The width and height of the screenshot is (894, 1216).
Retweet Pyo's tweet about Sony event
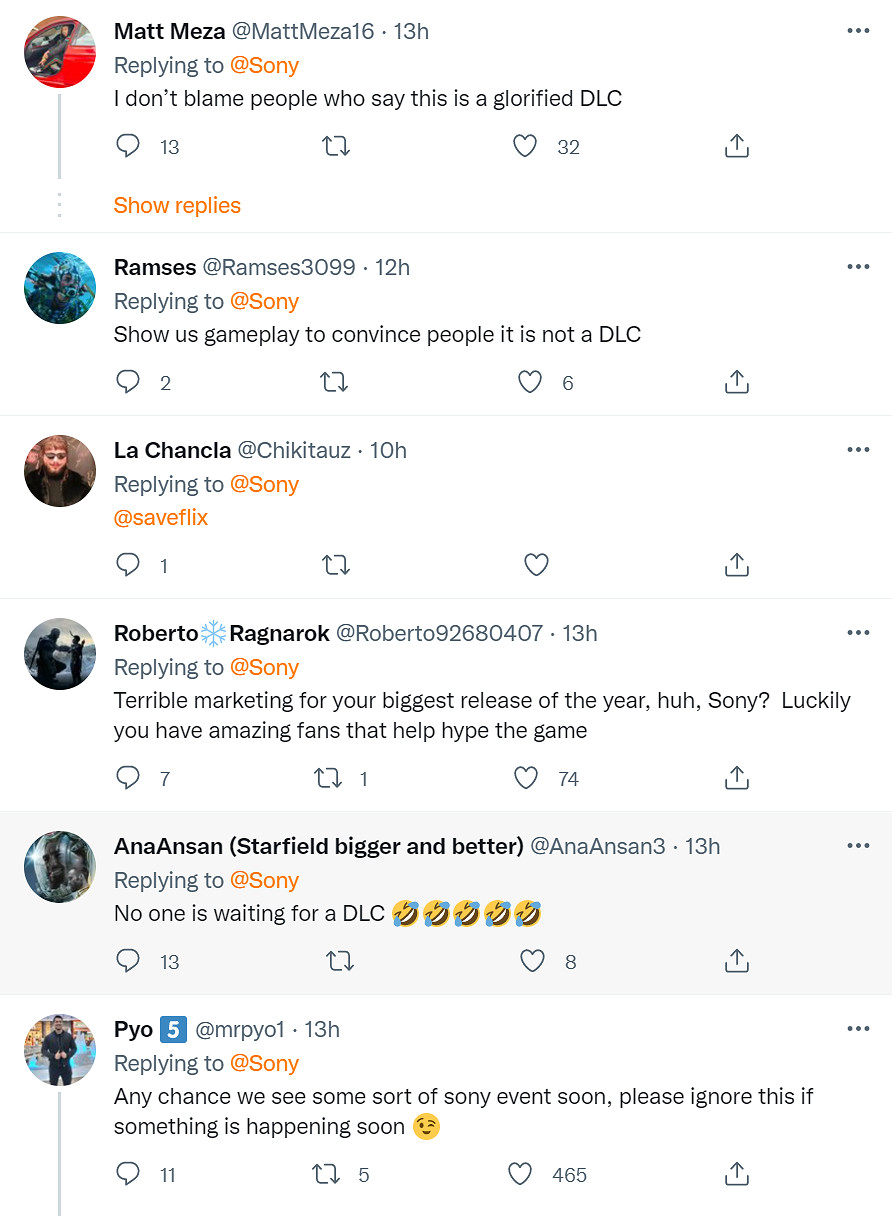click(328, 1174)
